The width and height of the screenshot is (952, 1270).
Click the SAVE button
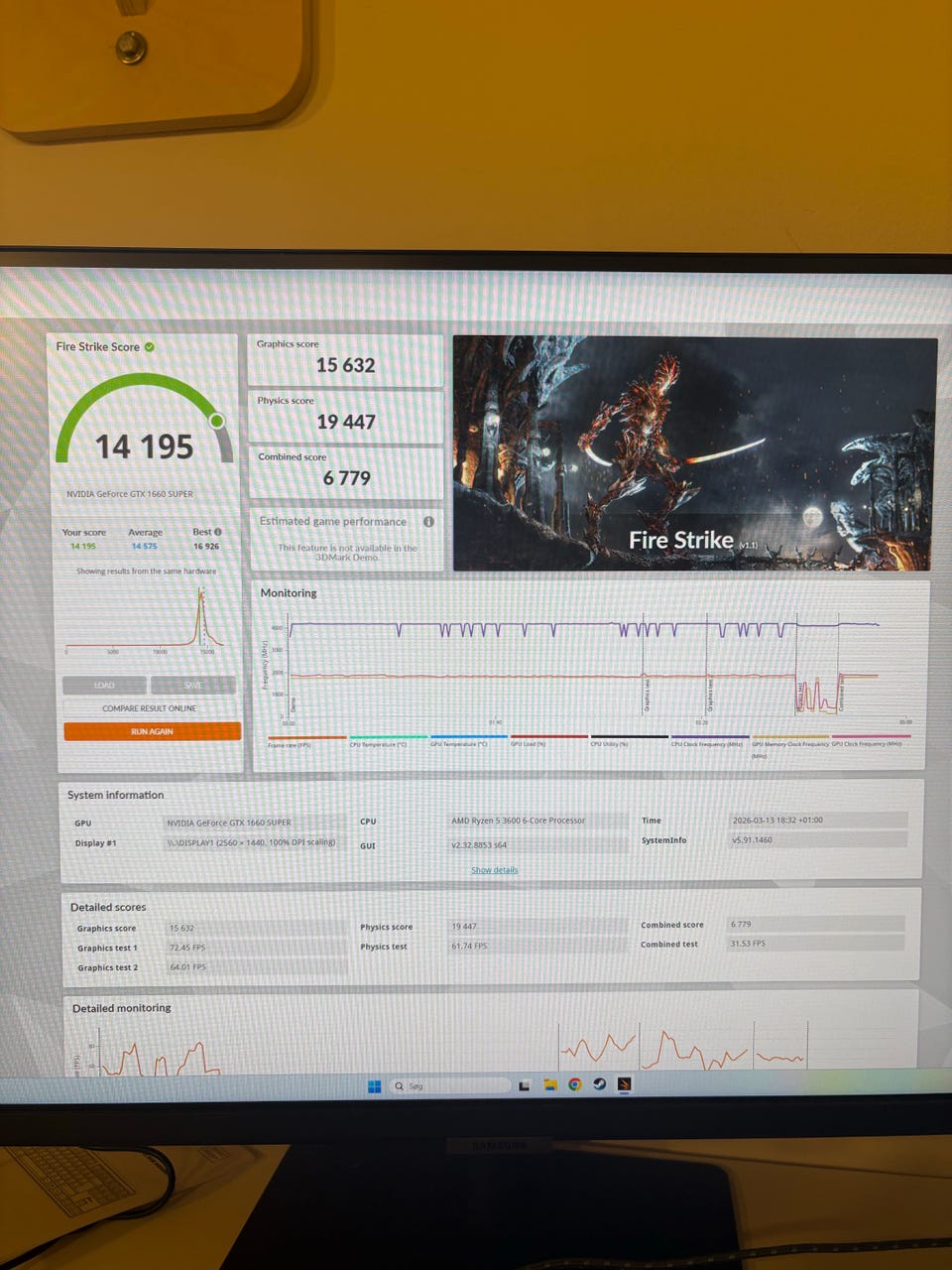[193, 686]
